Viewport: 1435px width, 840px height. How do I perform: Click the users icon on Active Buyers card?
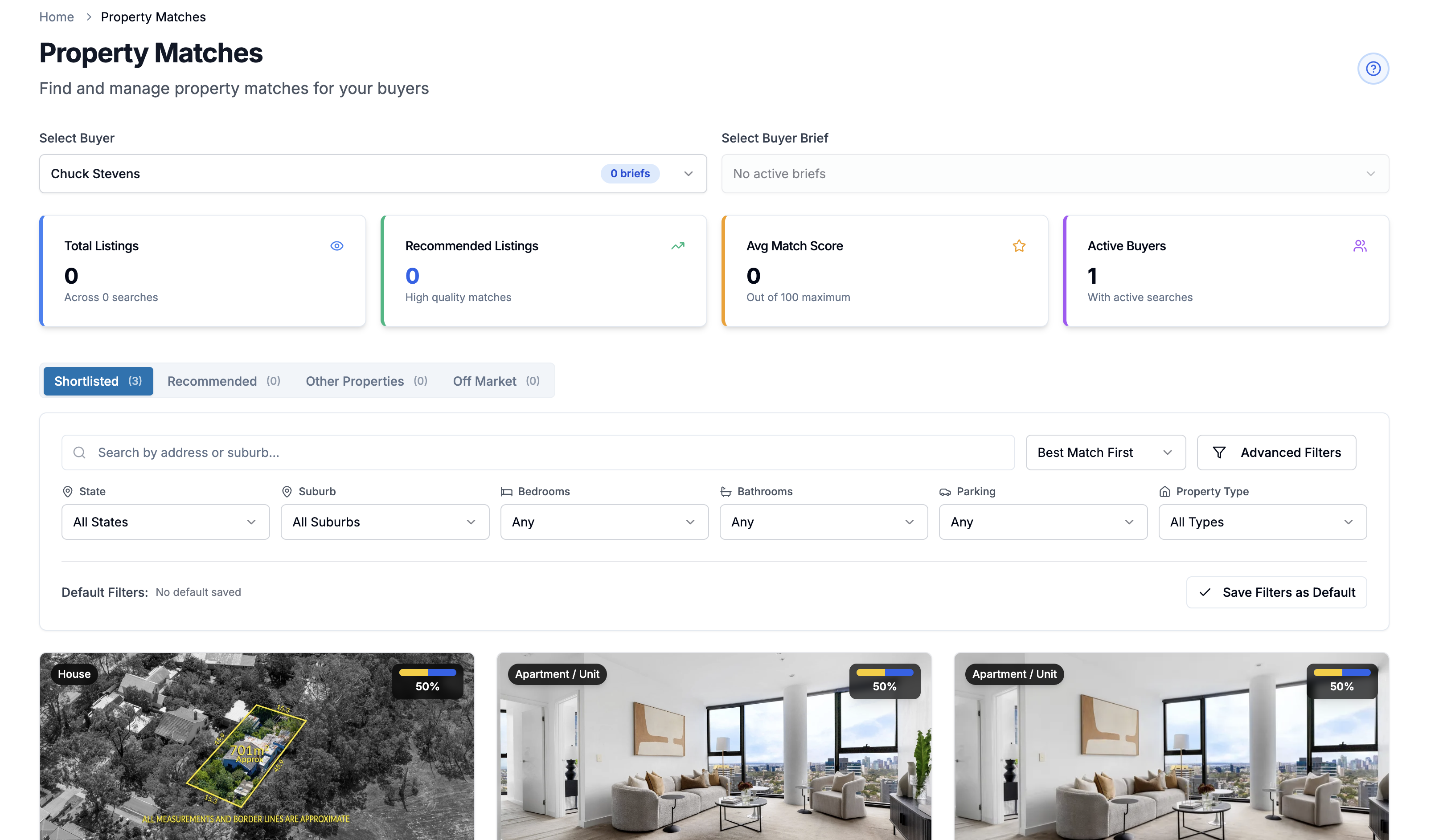(x=1360, y=246)
